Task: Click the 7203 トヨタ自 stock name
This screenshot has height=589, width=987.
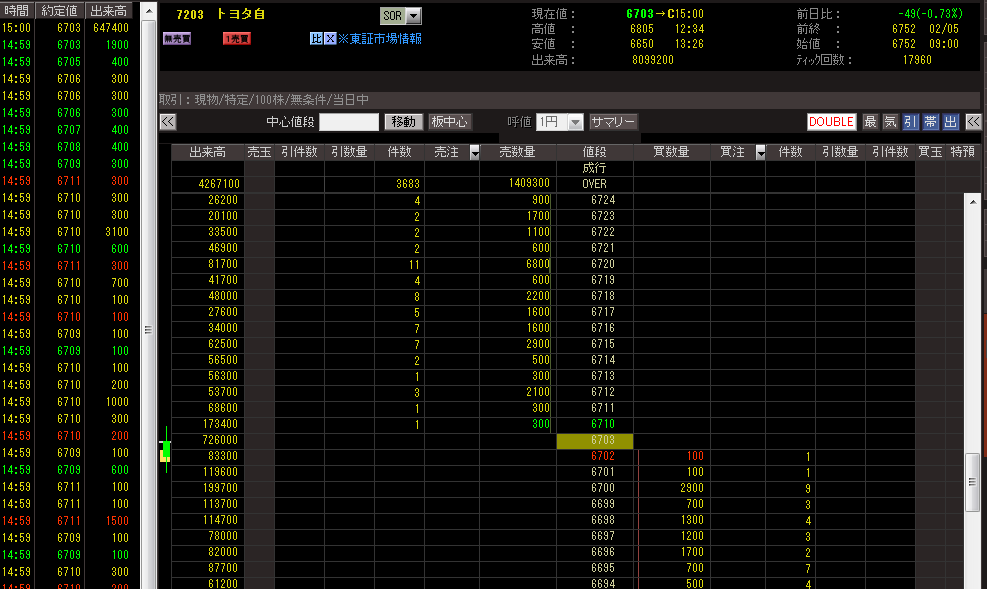Action: (221, 14)
